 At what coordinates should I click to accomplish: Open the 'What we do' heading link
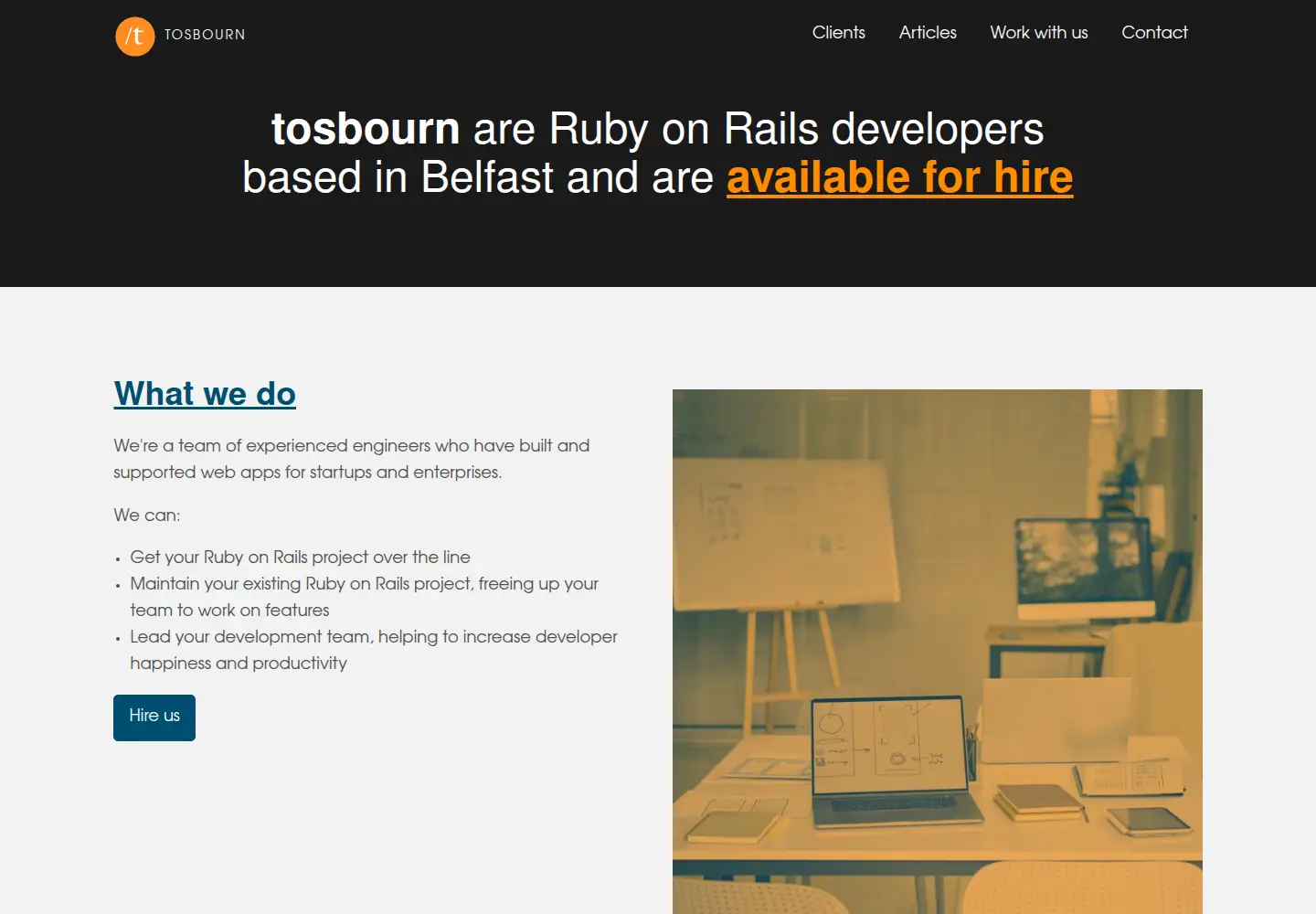(x=205, y=393)
